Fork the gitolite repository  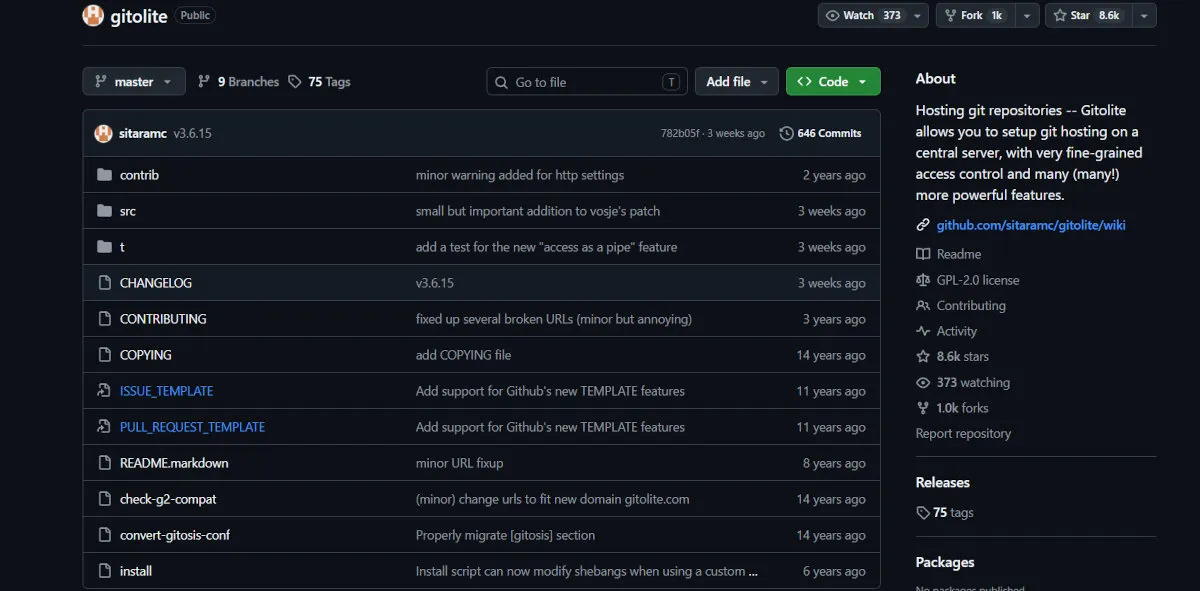pyautogui.click(x=976, y=16)
